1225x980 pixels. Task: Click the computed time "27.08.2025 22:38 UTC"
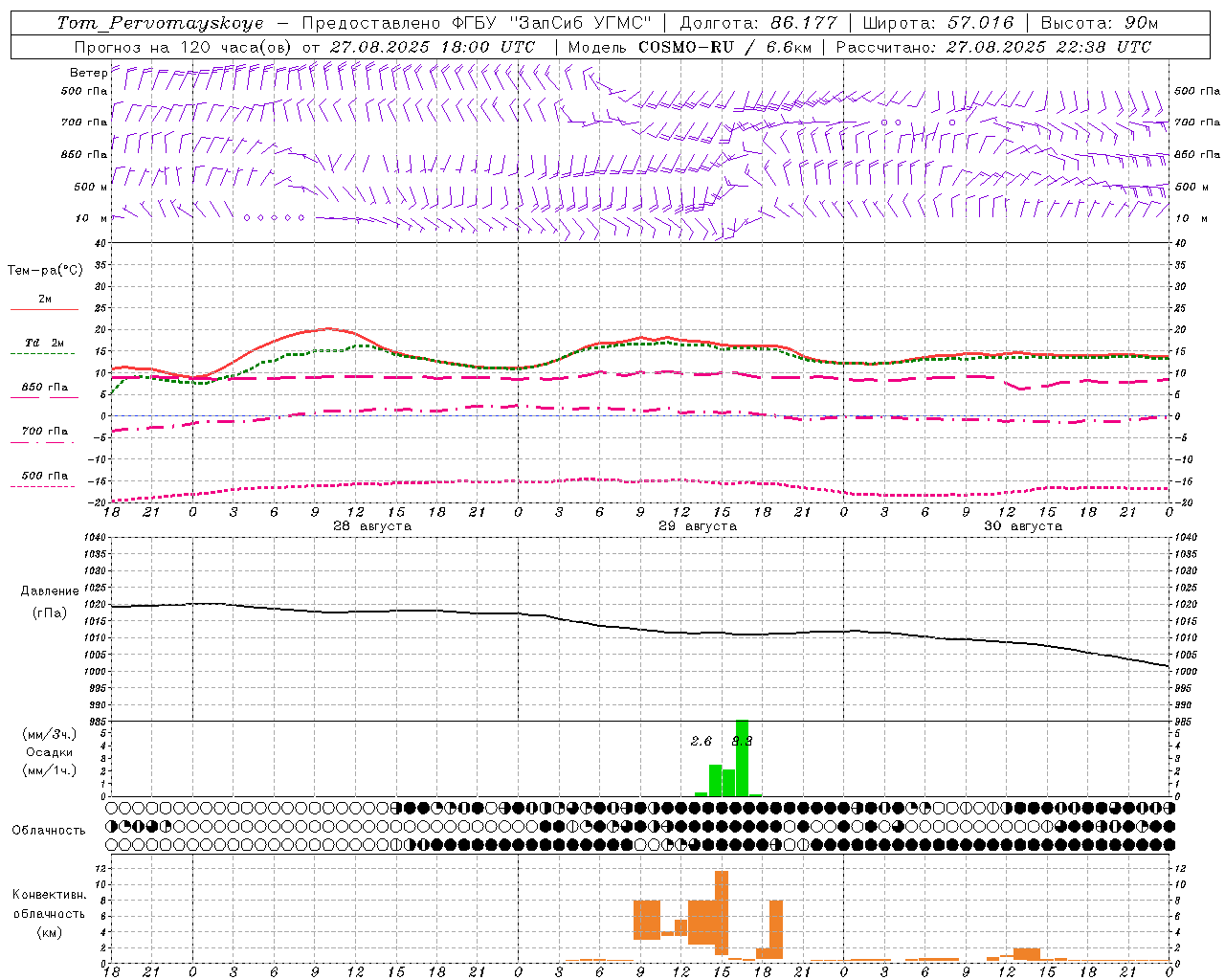point(1049,47)
